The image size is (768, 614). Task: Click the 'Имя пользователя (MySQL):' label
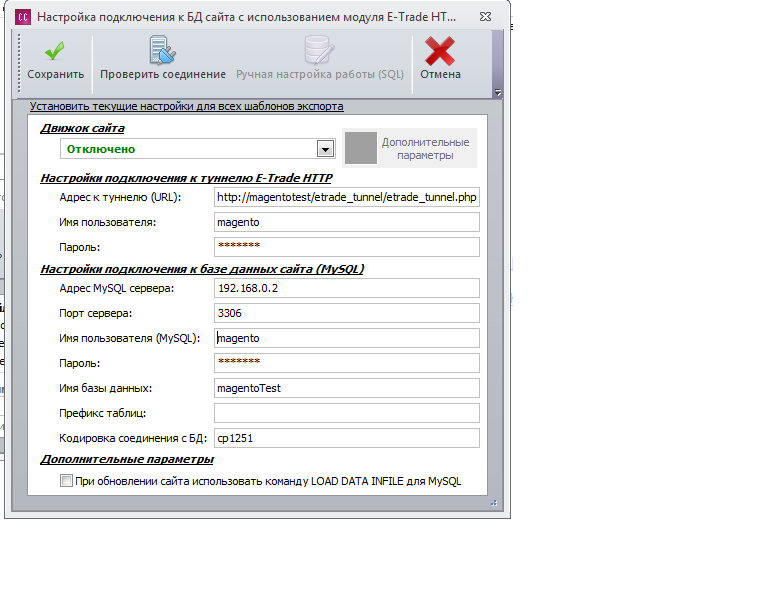pos(129,338)
